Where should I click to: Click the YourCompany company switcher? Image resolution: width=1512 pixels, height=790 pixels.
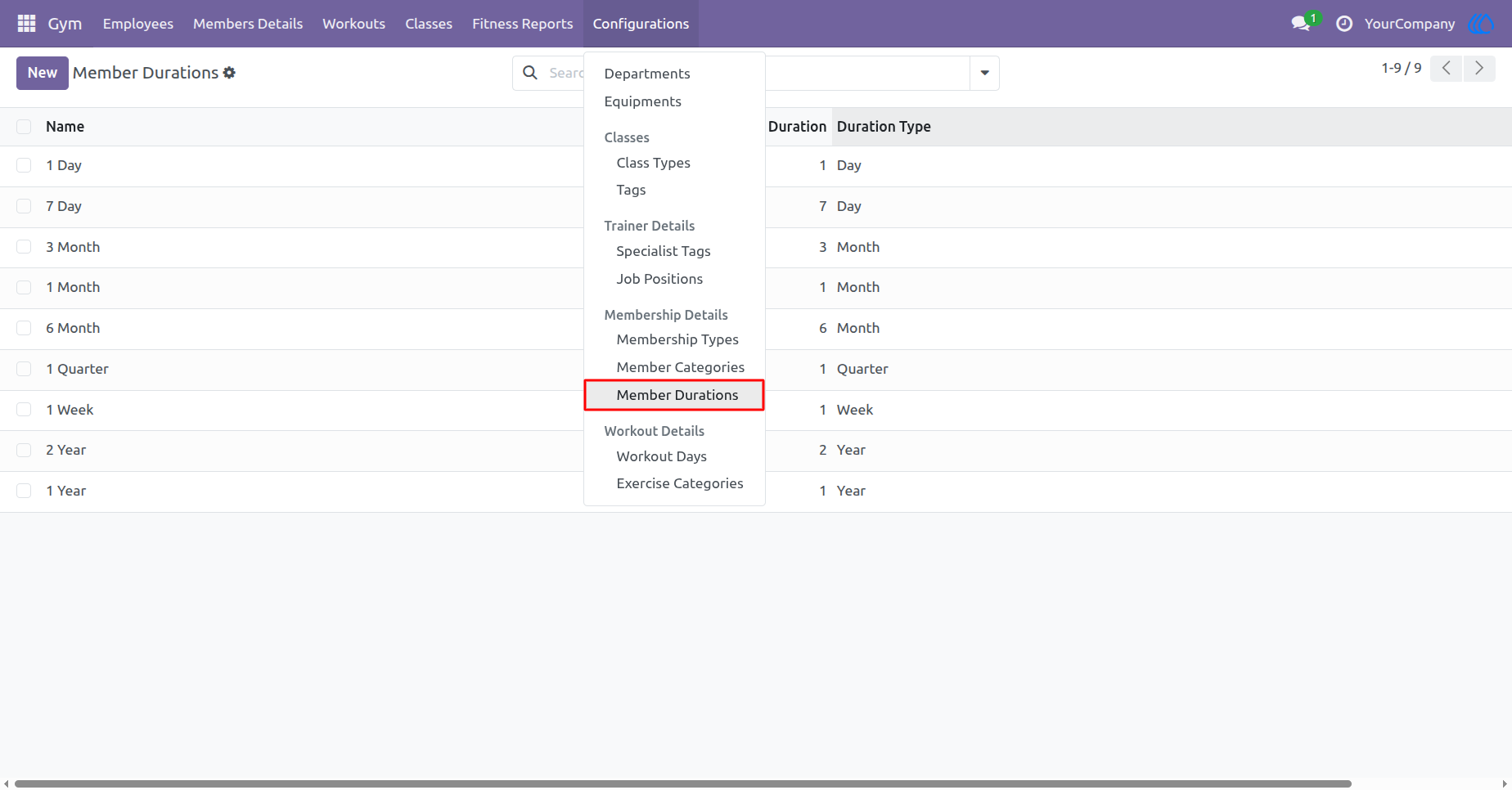pos(1410,24)
